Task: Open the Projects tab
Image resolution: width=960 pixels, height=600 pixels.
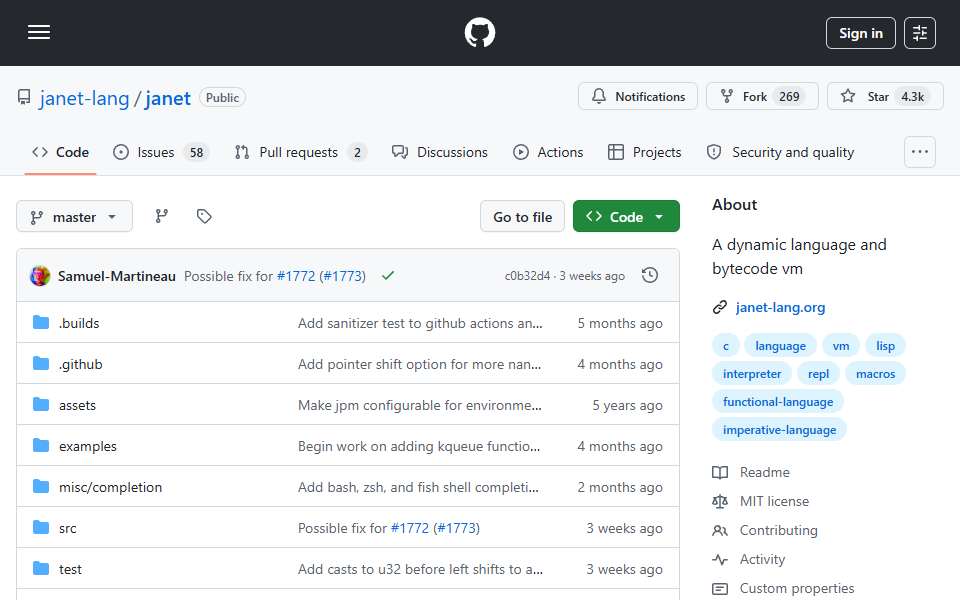Action: [x=644, y=152]
